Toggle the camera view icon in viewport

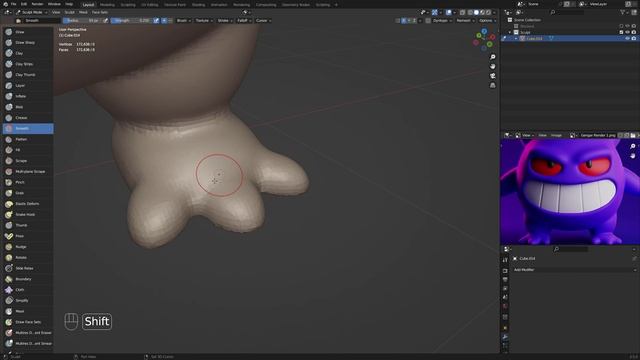[493, 76]
